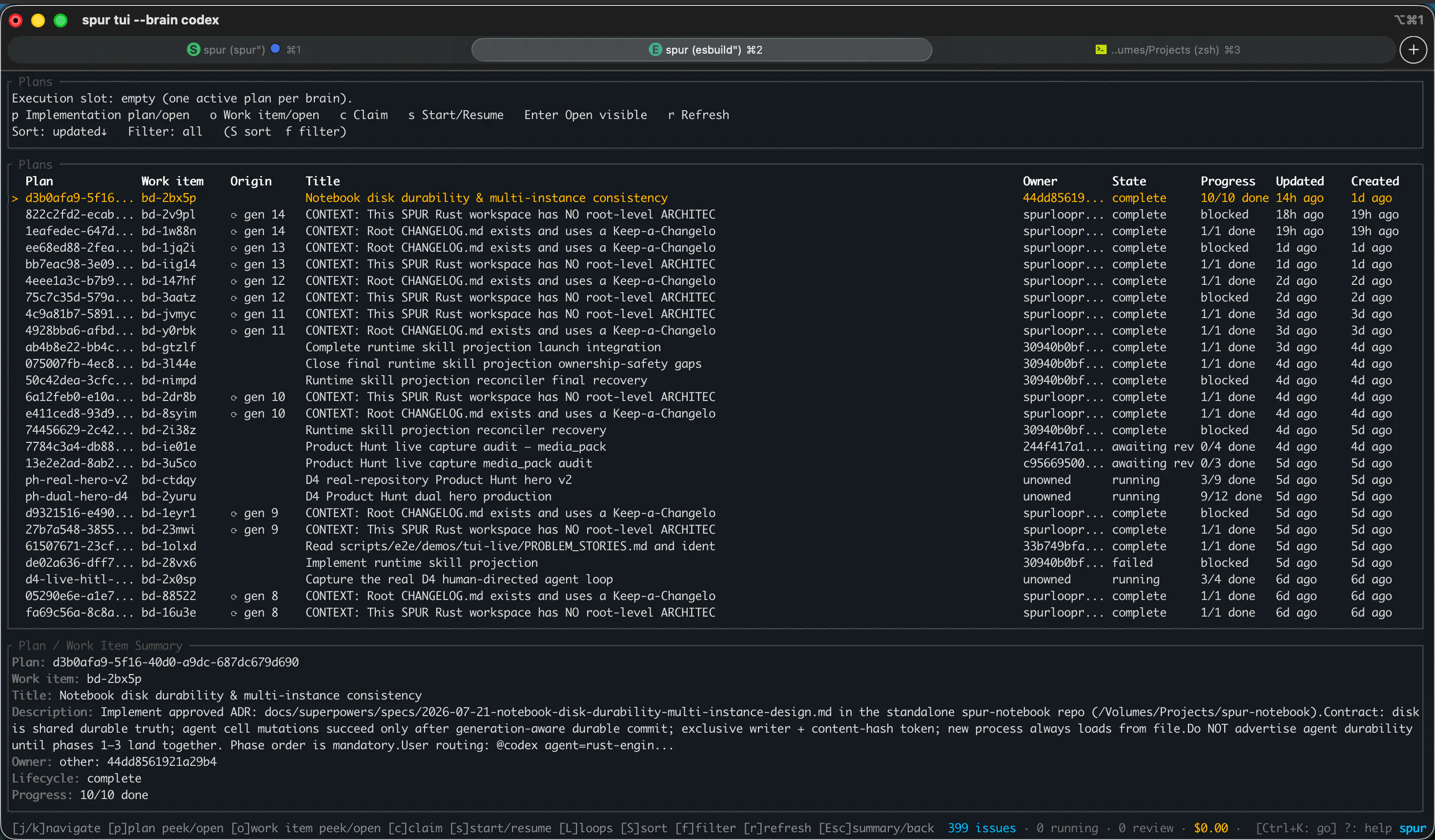Image resolution: width=1435 pixels, height=840 pixels.
Task: Click the green S icon on spur tab
Action: 194,50
